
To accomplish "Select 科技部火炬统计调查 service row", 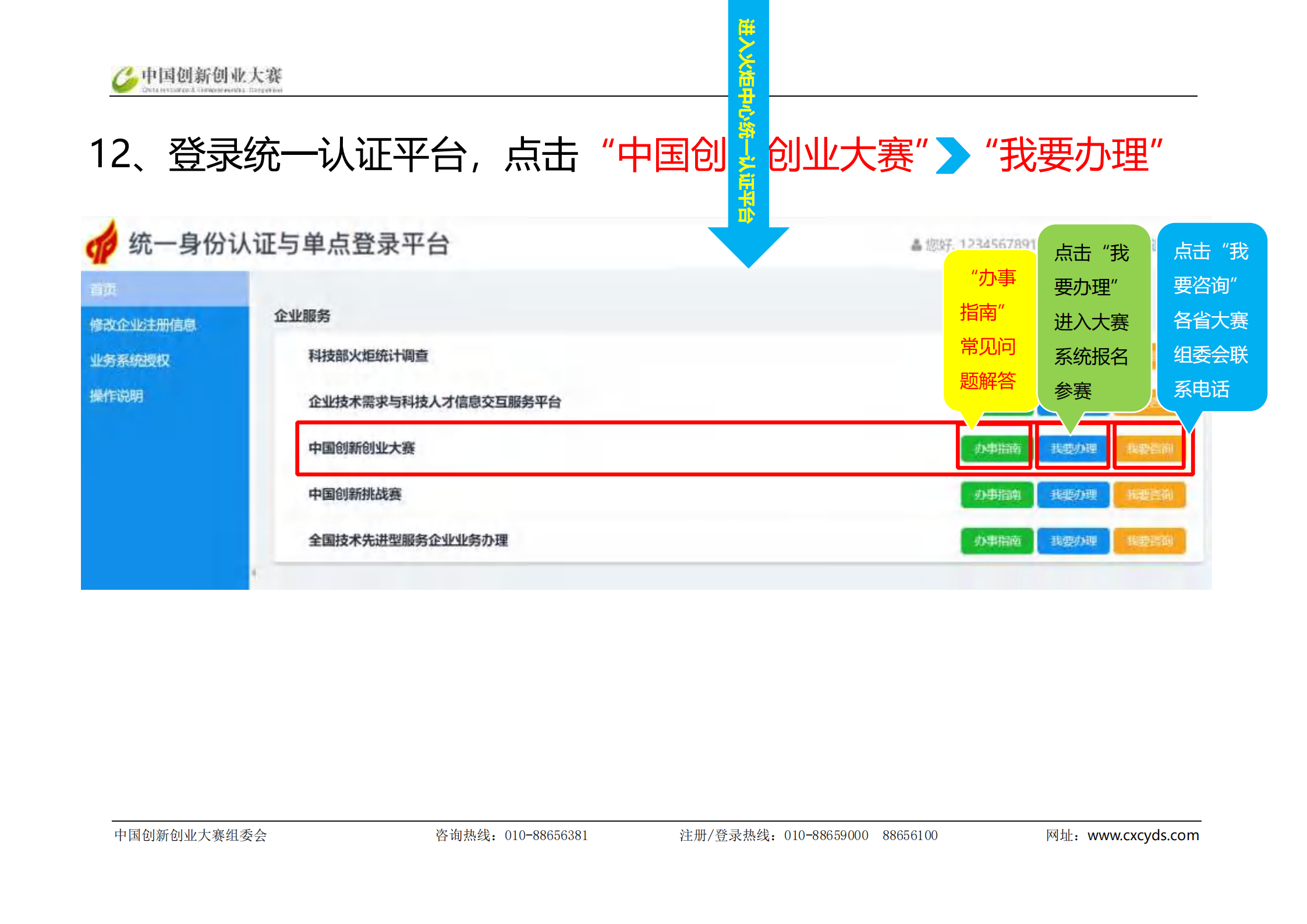I will point(368,356).
